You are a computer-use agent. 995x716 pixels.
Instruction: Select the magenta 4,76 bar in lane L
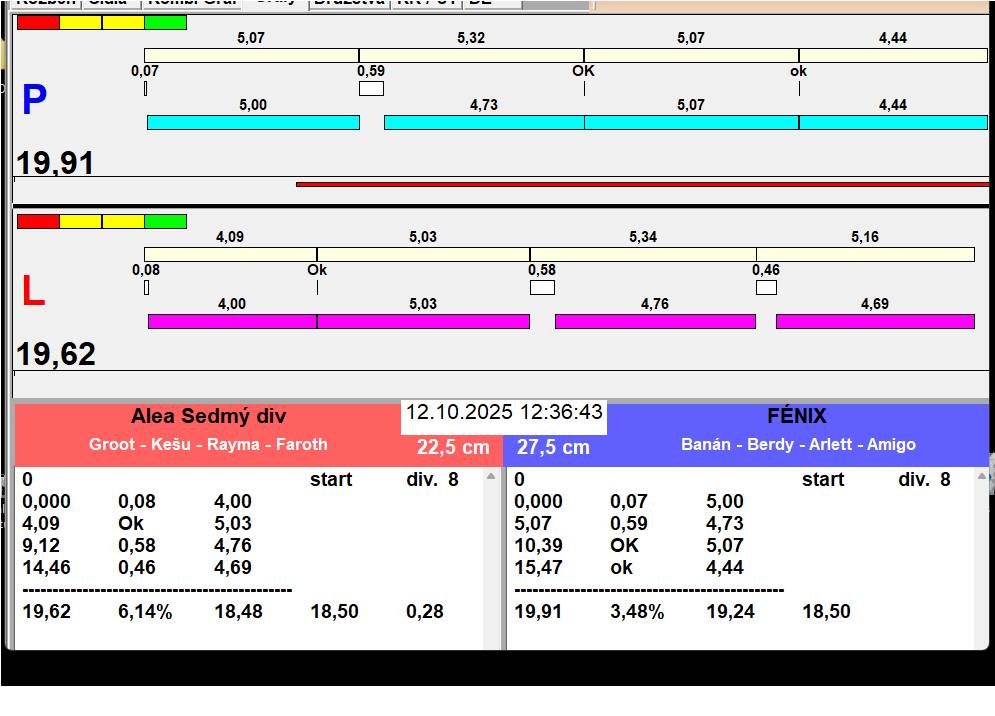(x=656, y=321)
